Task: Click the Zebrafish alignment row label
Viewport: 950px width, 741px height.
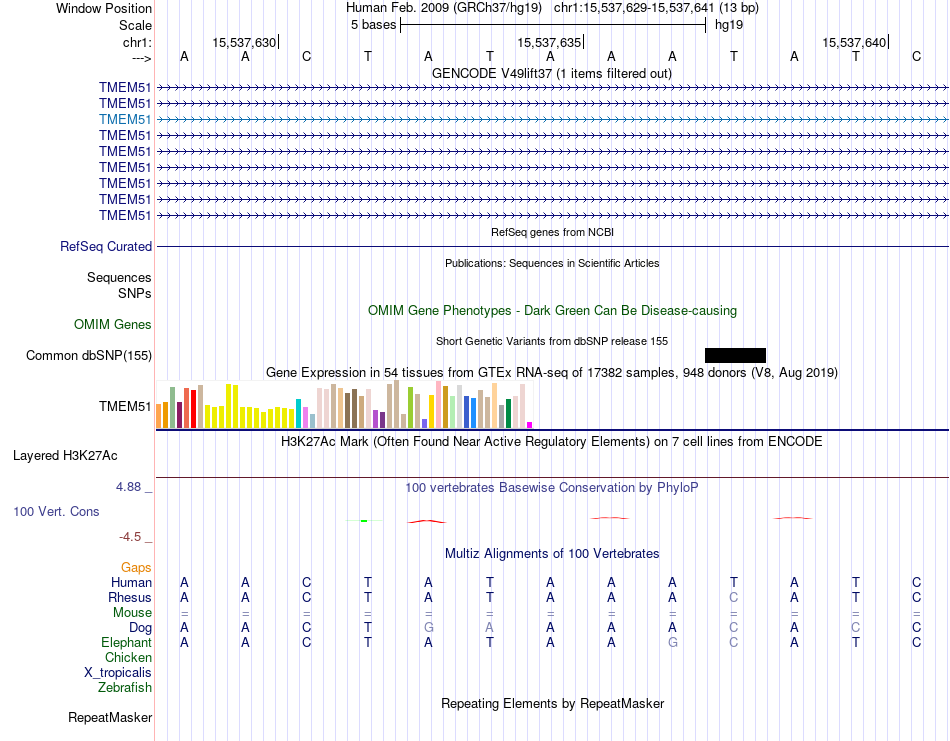Action: pos(125,688)
